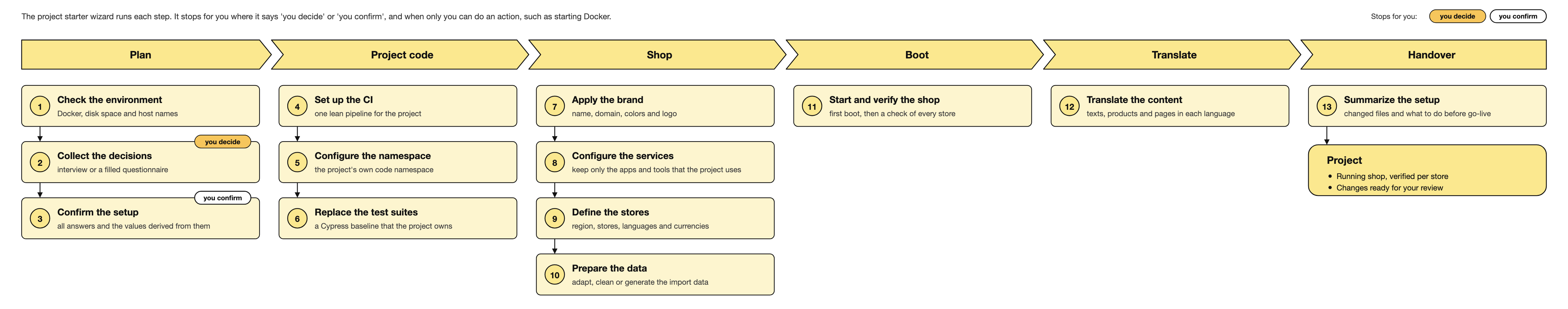Click step number 12 circle
Image resolution: width=1568 pixels, height=309 pixels.
click(x=1070, y=106)
